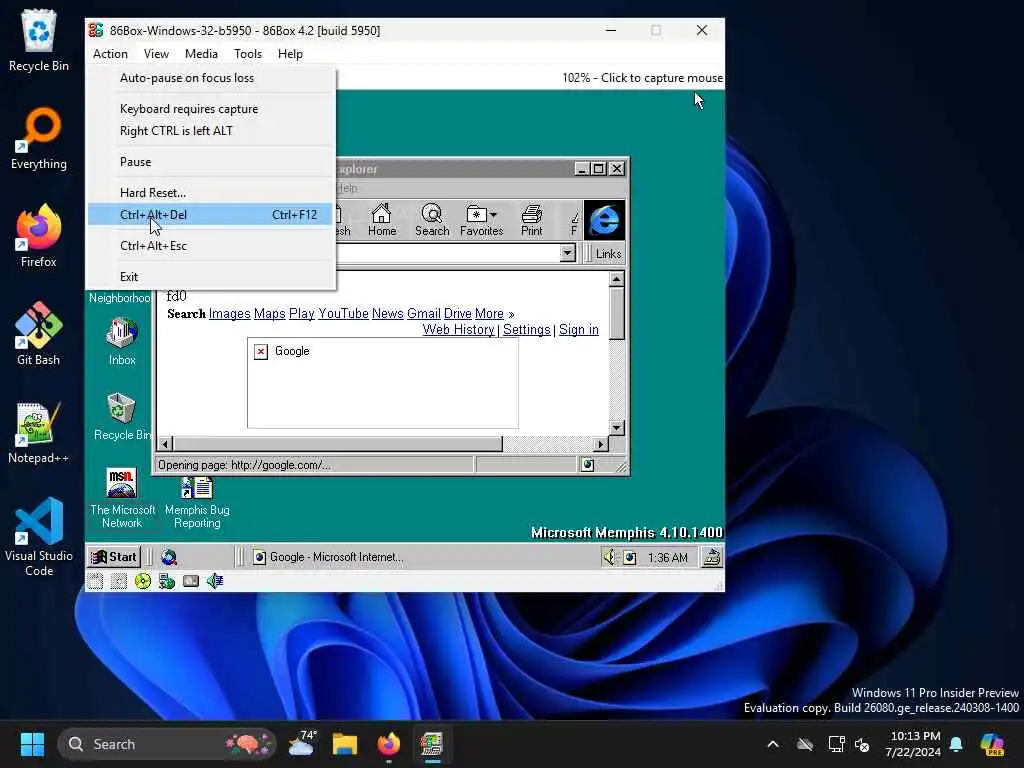Open the Settings link on Google page
Screen dimensions: 1024x768
(x=526, y=330)
